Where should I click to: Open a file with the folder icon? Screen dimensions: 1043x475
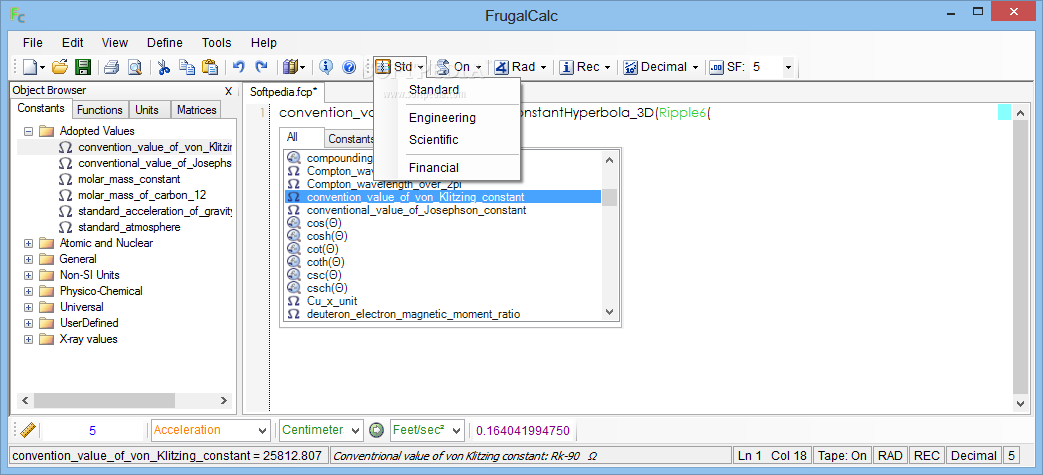click(61, 67)
